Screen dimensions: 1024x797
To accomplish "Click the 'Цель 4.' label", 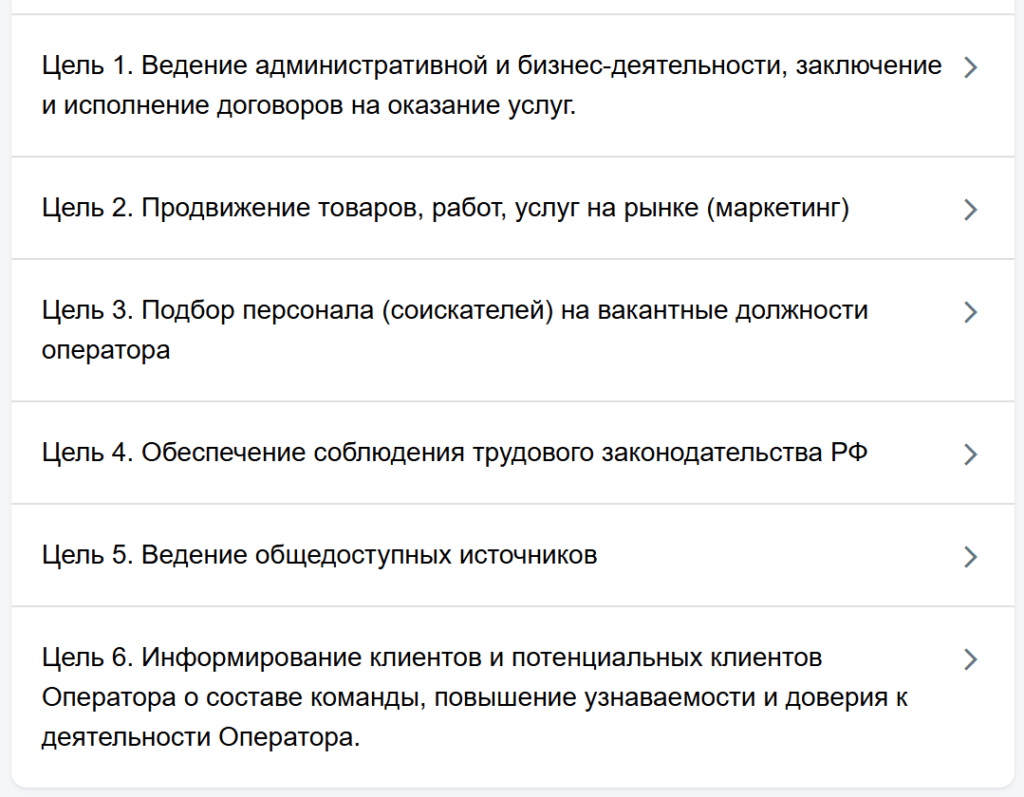I will (x=88, y=453).
